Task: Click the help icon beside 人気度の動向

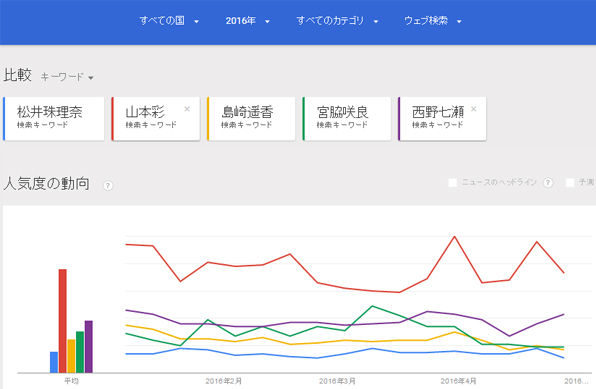Action: pyautogui.click(x=108, y=186)
